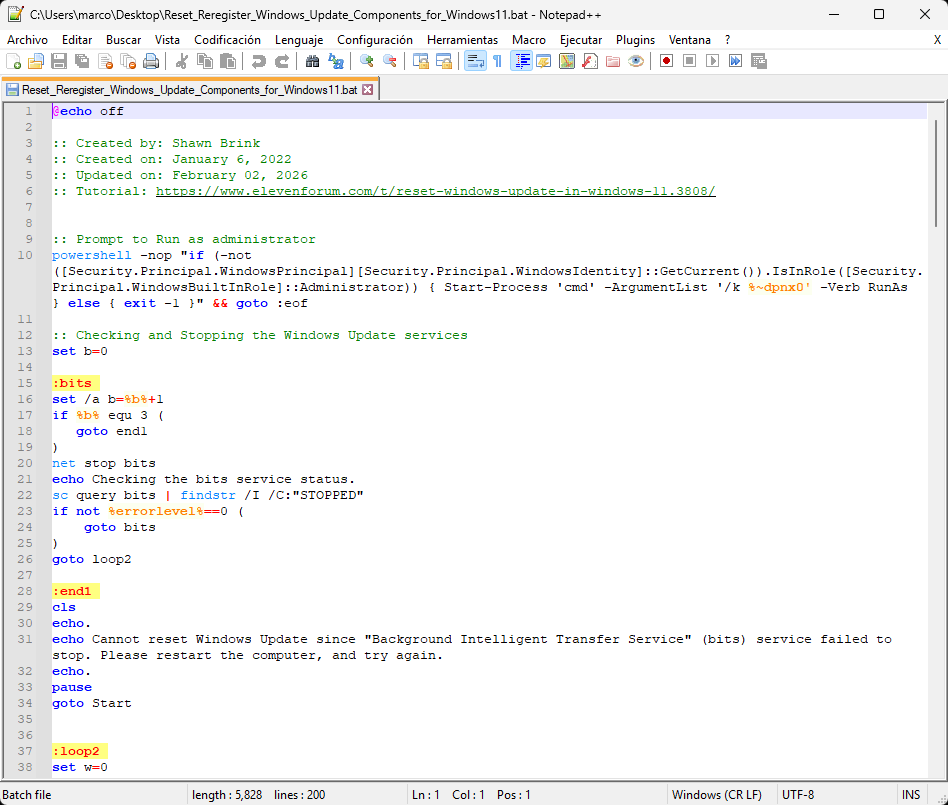Viewport: 948px width, 805px height.
Task: Show the Document Map panel icon
Action: coord(567,61)
